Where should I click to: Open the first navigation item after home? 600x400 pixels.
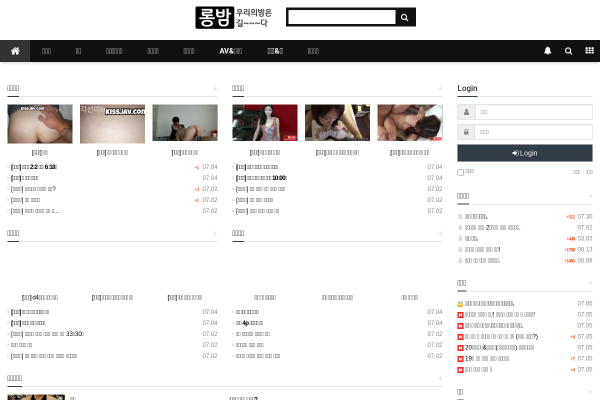click(x=46, y=51)
